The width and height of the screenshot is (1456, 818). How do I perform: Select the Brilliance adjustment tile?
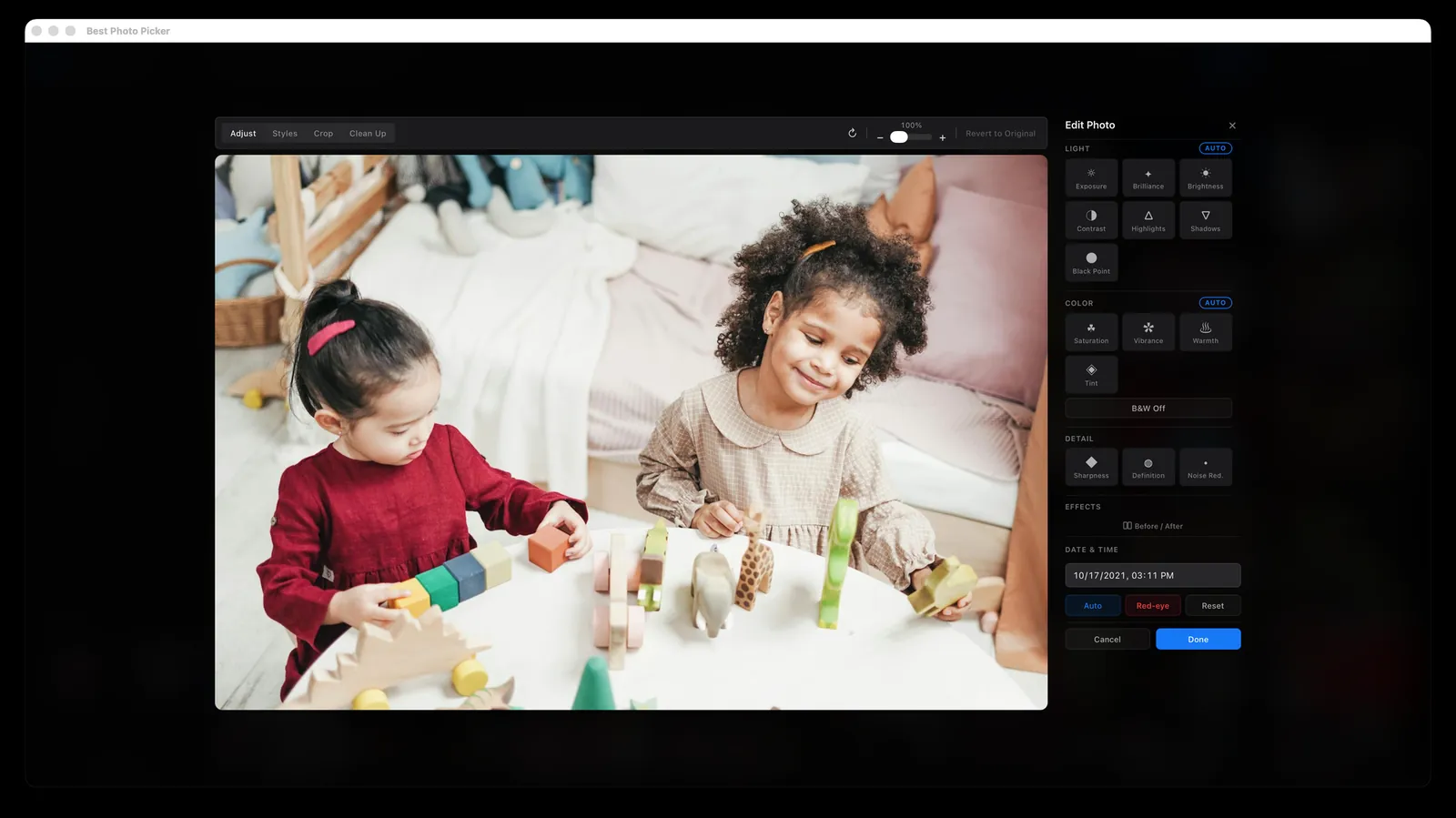1148,177
